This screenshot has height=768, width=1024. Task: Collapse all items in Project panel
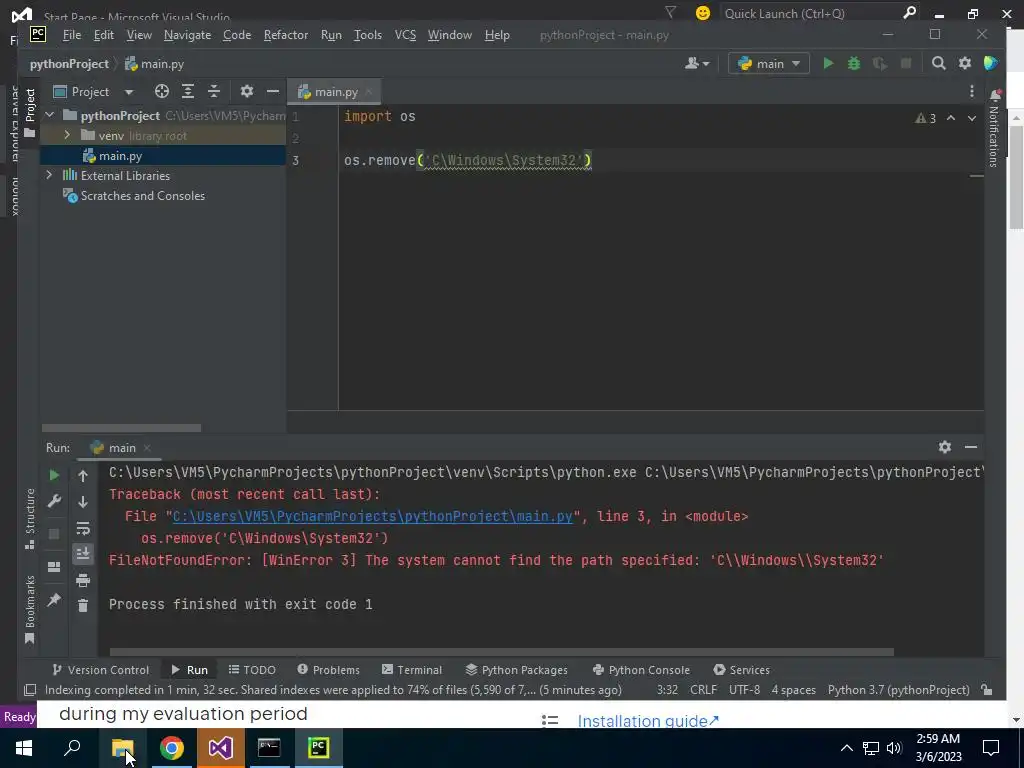[214, 91]
